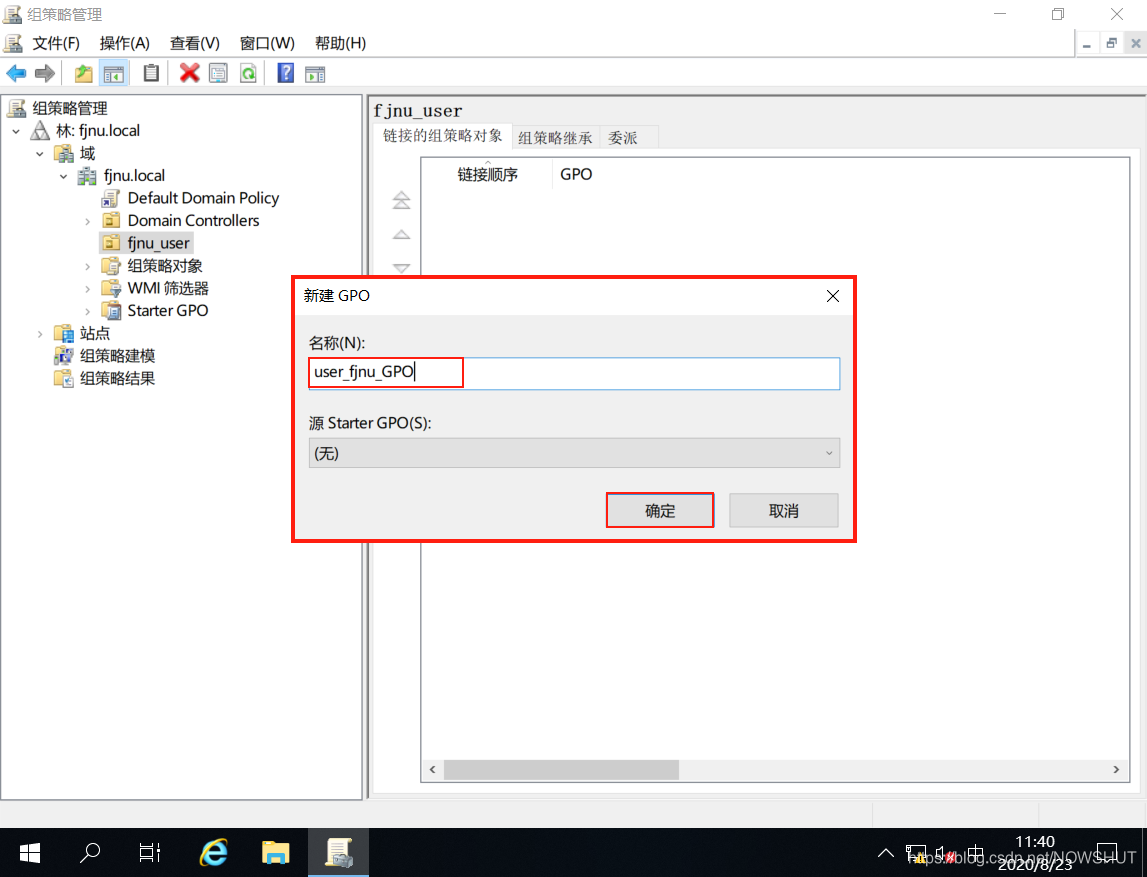Toggle the show/hide console tree icon
Viewport: 1147px width, 877px height.
pos(114,73)
